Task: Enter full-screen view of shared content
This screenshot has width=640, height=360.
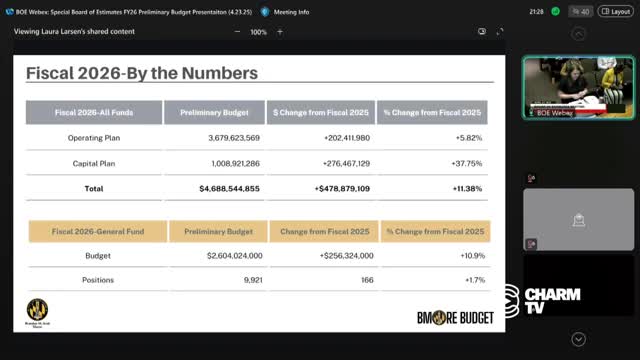Action: tap(500, 31)
